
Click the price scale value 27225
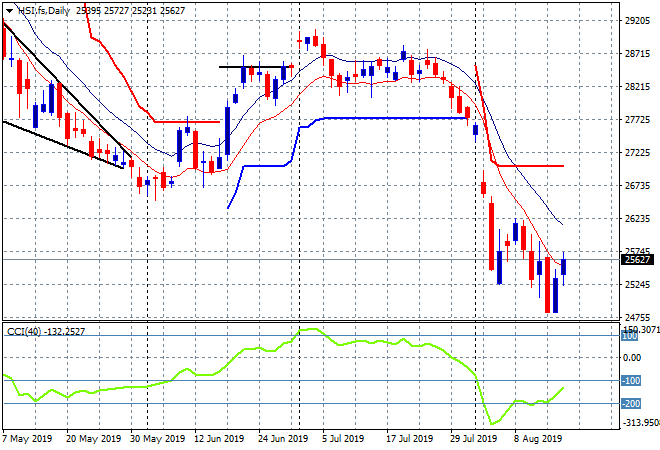637,153
